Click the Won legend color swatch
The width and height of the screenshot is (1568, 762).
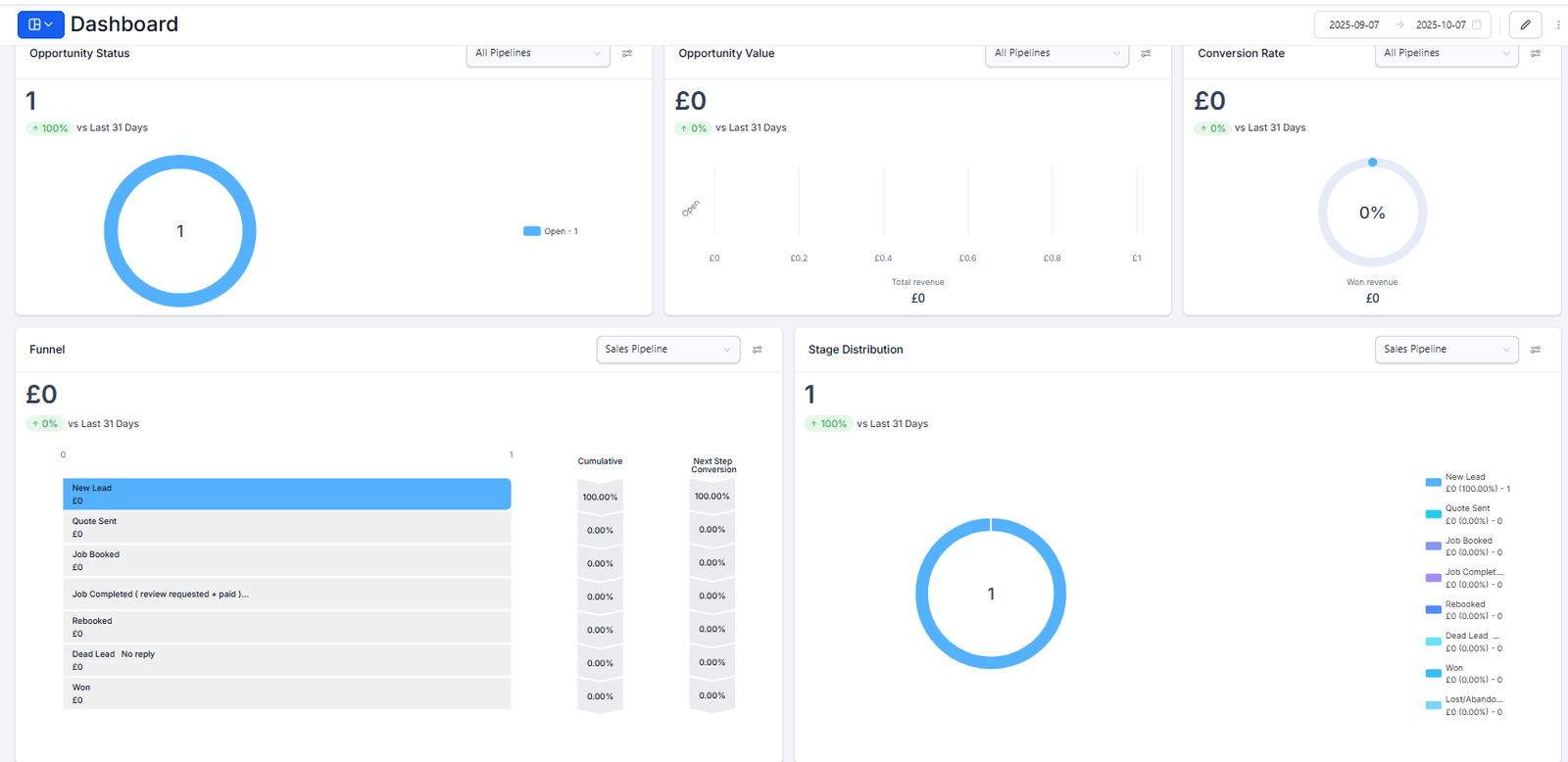tap(1433, 673)
